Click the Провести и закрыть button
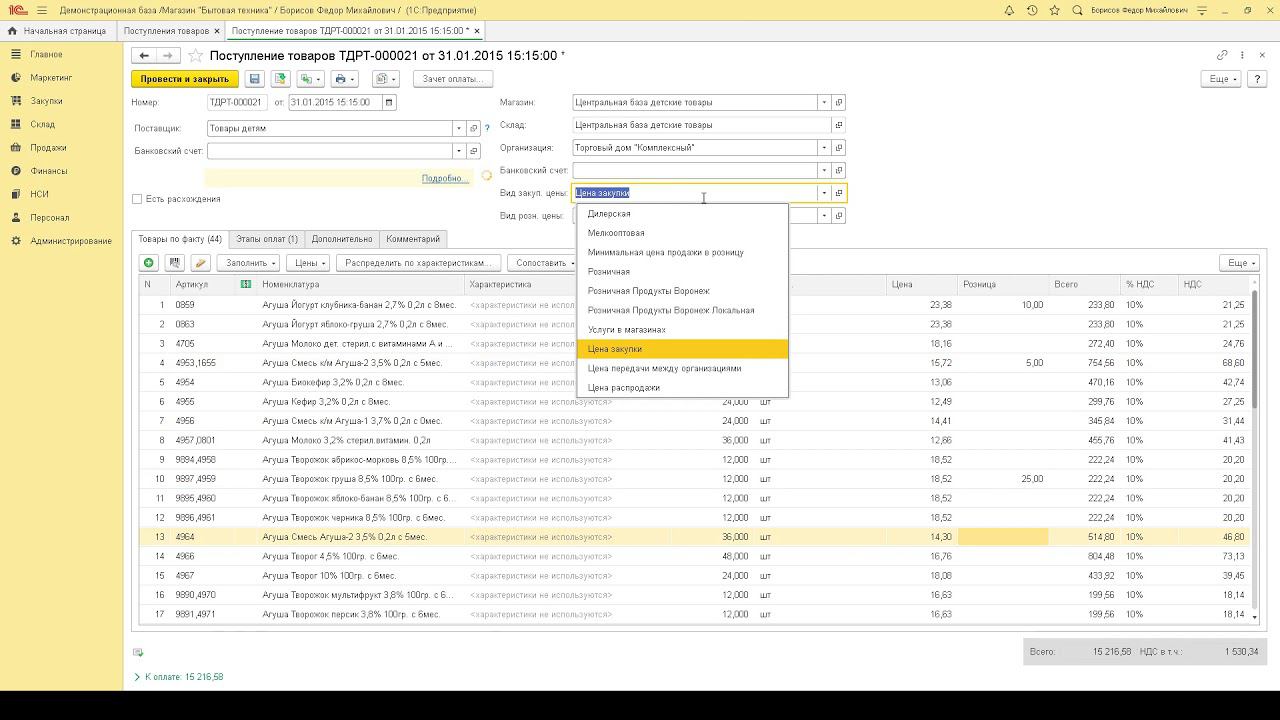This screenshot has height=720, width=1280. [184, 79]
